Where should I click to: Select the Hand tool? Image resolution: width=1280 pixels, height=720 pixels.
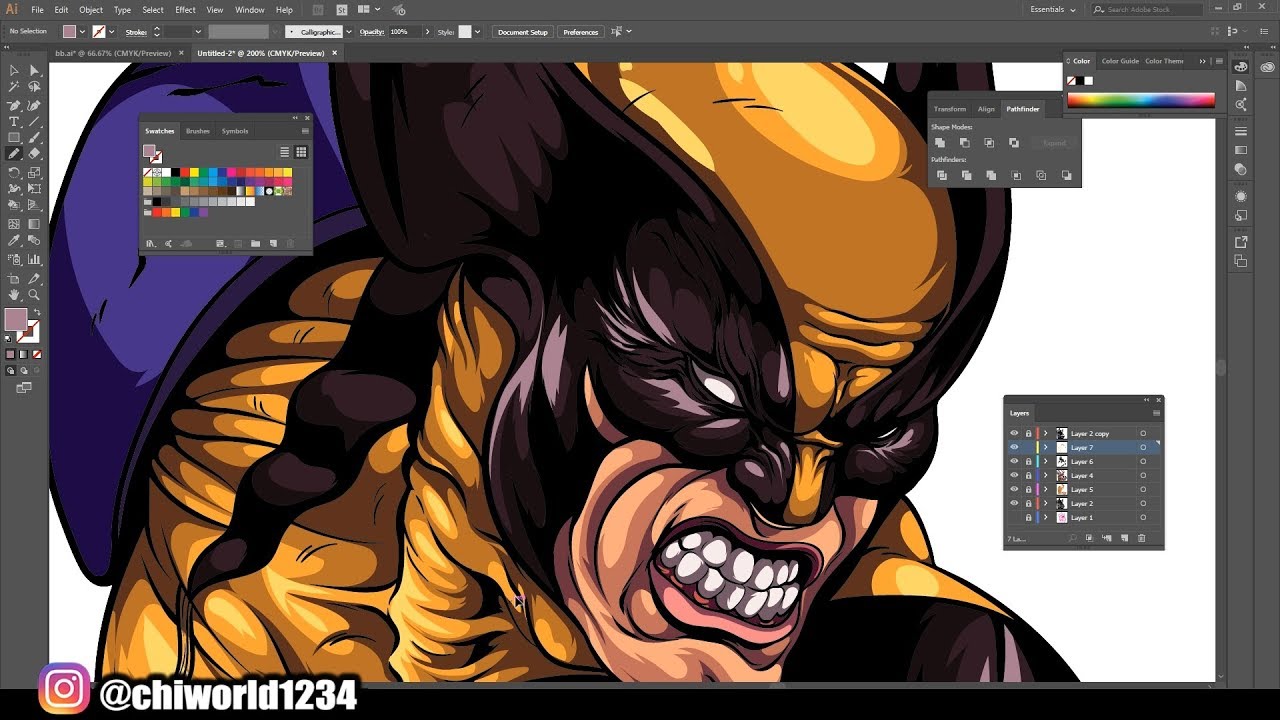tap(14, 295)
